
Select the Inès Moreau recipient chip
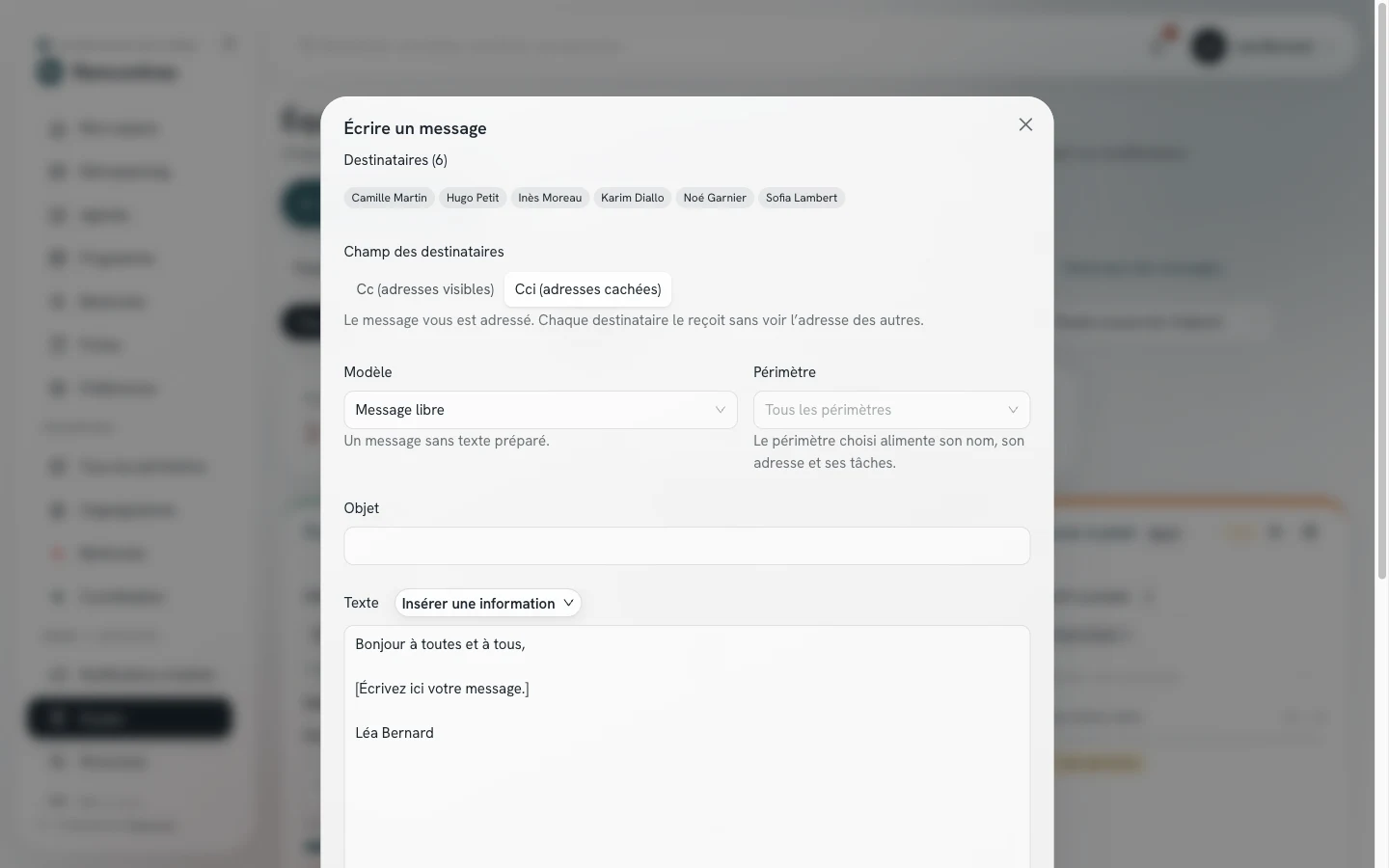550,198
